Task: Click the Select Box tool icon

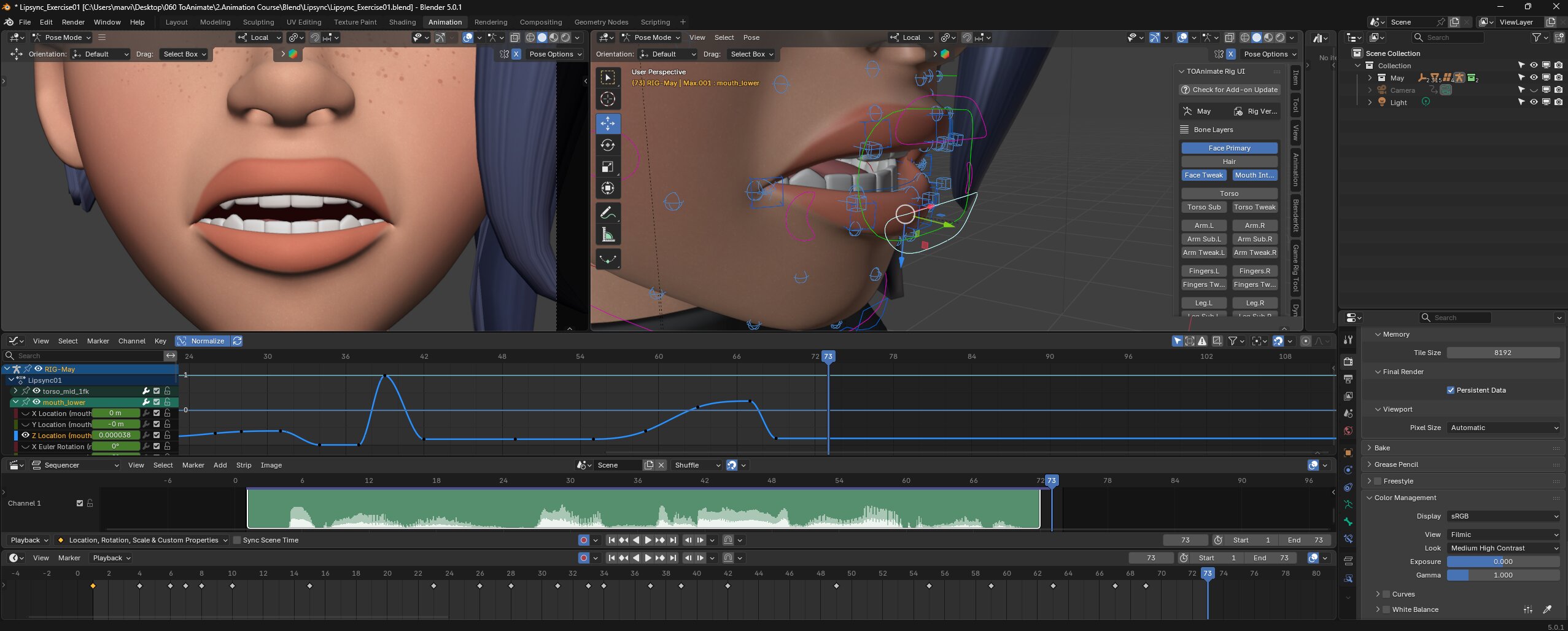Action: coord(607,77)
